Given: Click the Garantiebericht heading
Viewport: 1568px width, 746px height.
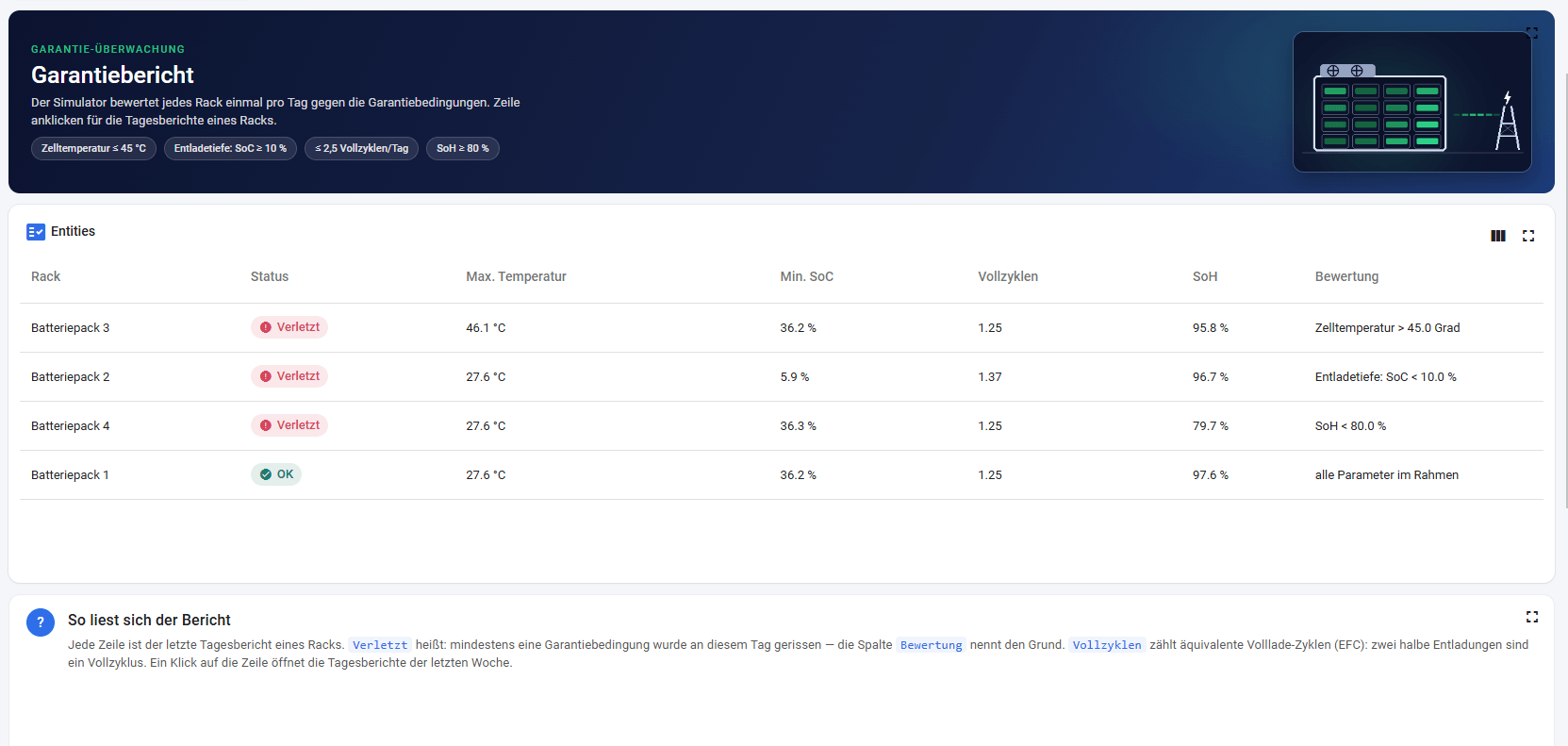Looking at the screenshot, I should click(x=112, y=75).
